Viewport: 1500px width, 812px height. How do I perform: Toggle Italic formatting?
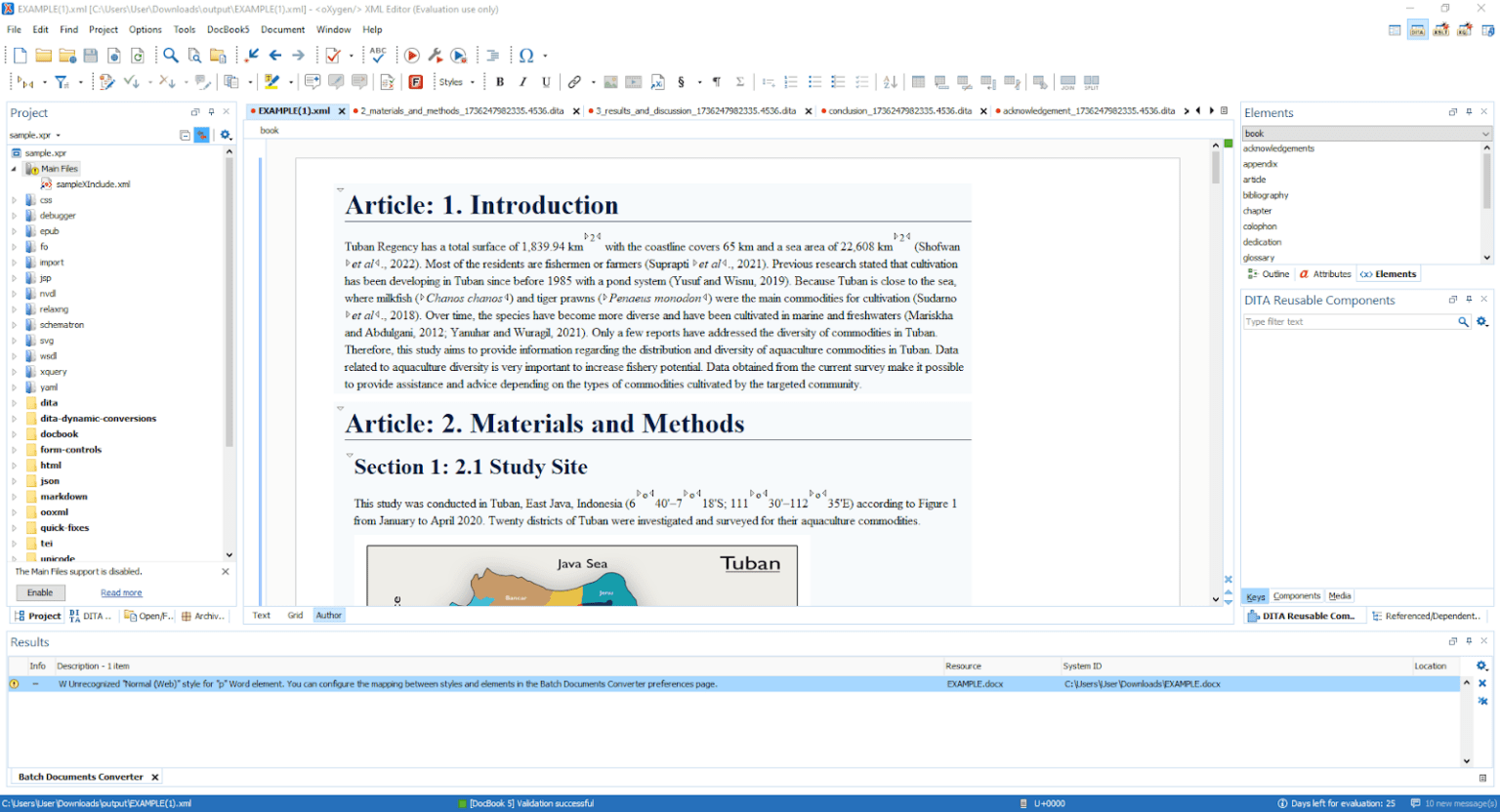click(x=522, y=82)
